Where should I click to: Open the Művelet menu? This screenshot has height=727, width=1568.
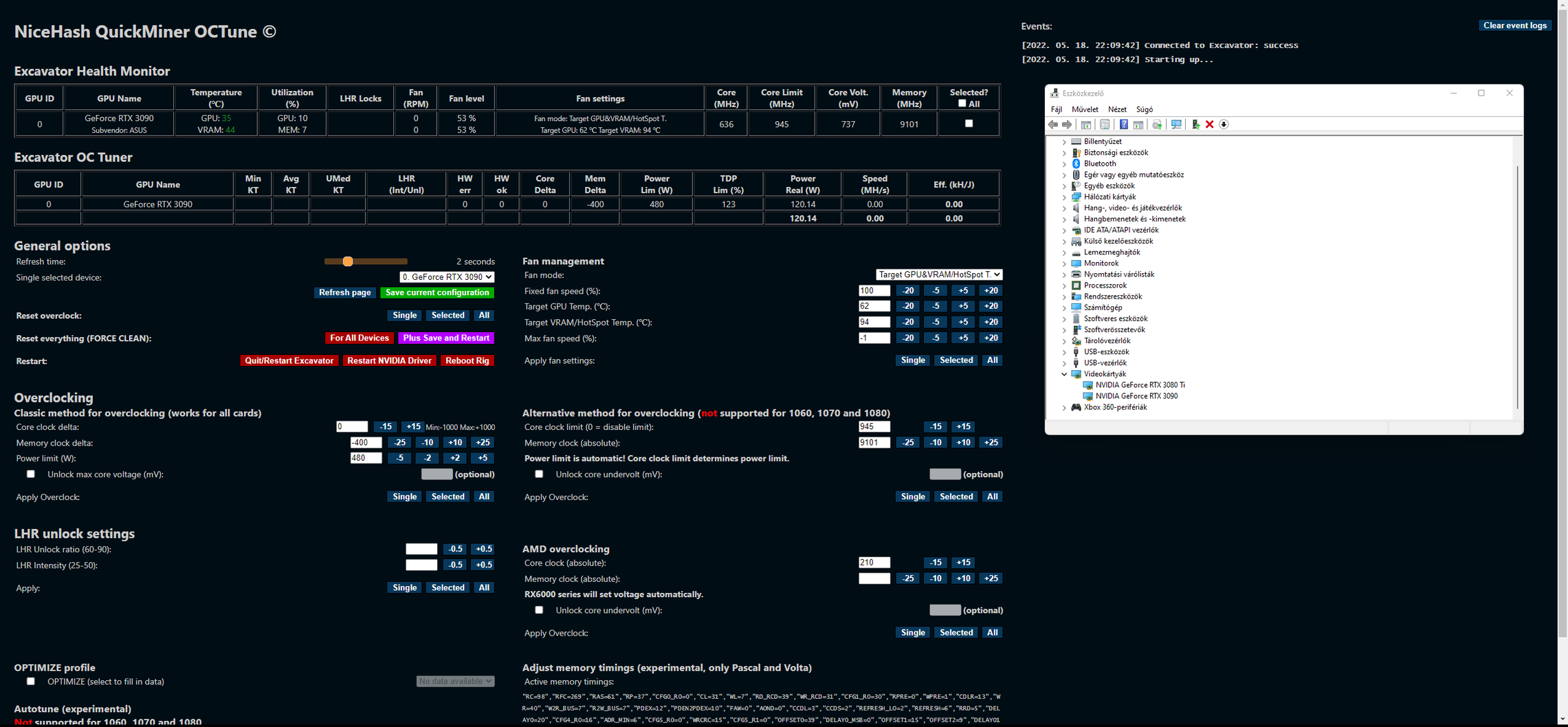(1085, 109)
